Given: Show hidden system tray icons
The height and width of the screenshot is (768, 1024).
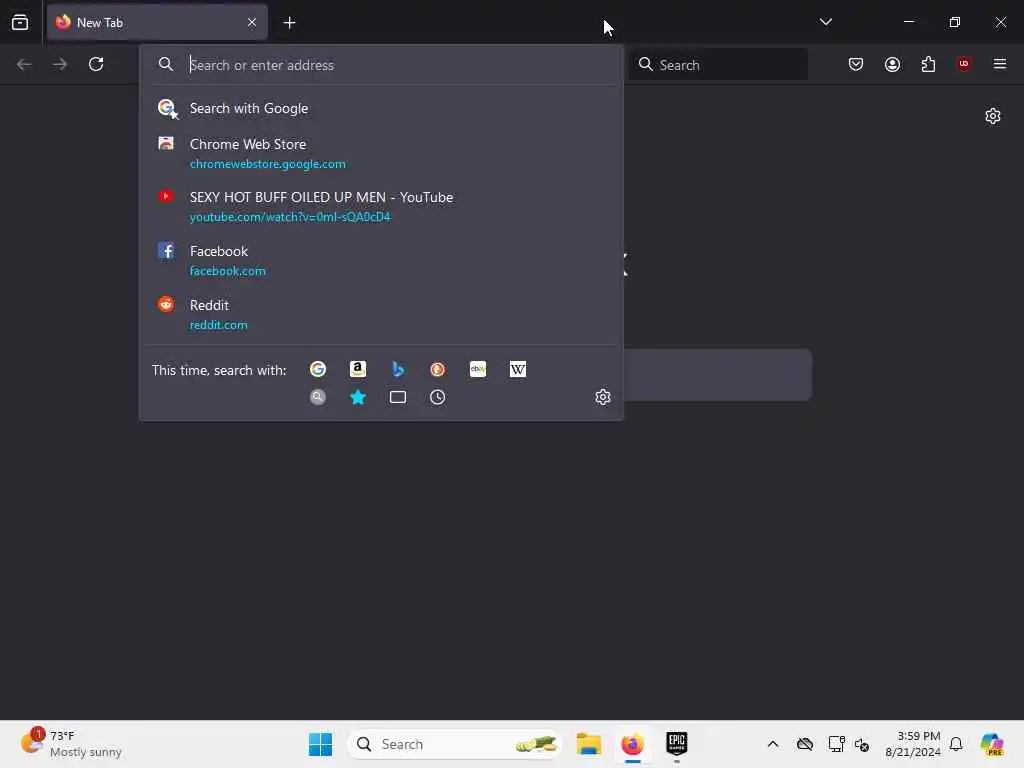Looking at the screenshot, I should coord(773,744).
